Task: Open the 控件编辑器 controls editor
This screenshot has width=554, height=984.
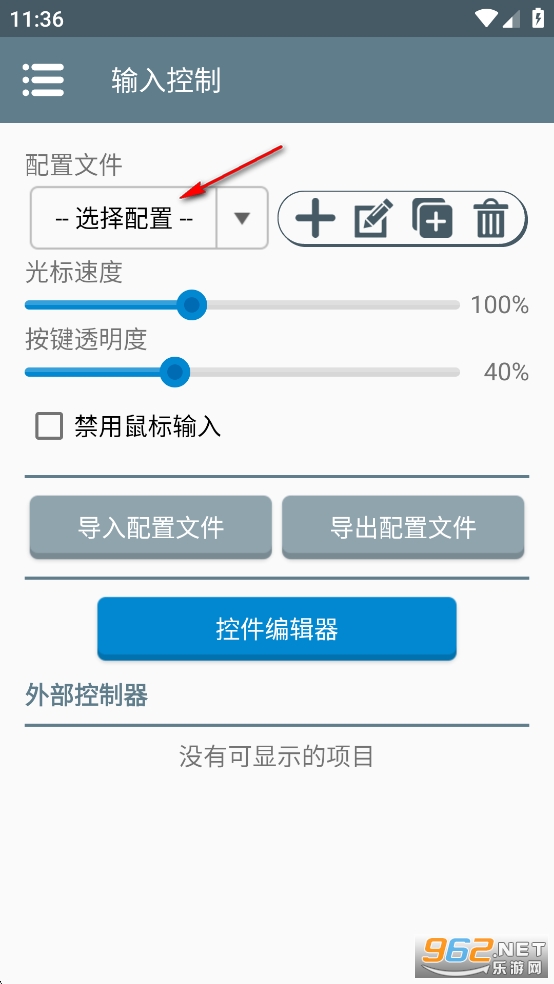Action: click(x=277, y=628)
